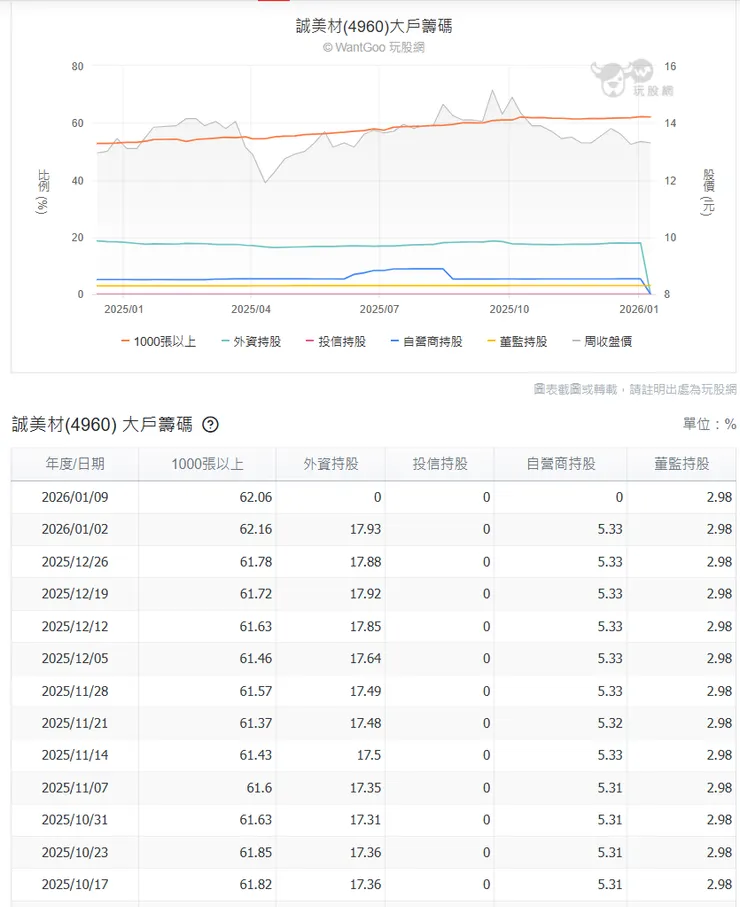Select the date cell 2025/12/12
Screen dimensions: 740x907
tap(75, 626)
